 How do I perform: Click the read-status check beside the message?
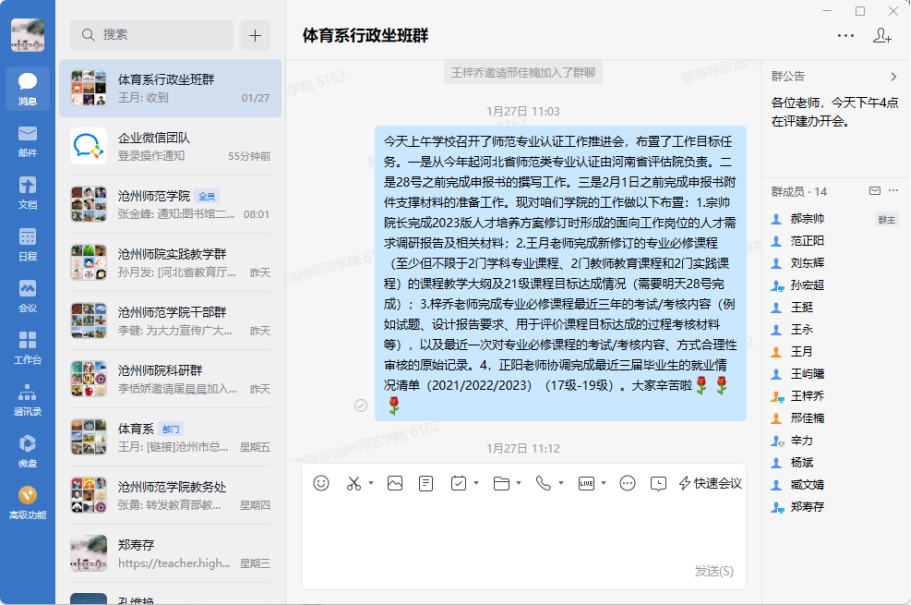tap(360, 405)
